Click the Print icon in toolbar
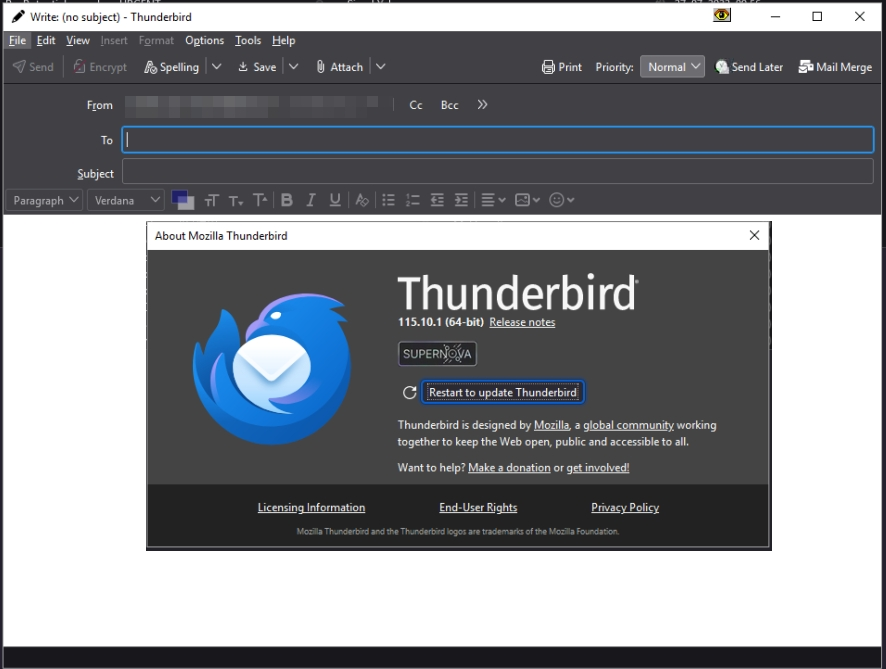The image size is (886, 669). 561,67
